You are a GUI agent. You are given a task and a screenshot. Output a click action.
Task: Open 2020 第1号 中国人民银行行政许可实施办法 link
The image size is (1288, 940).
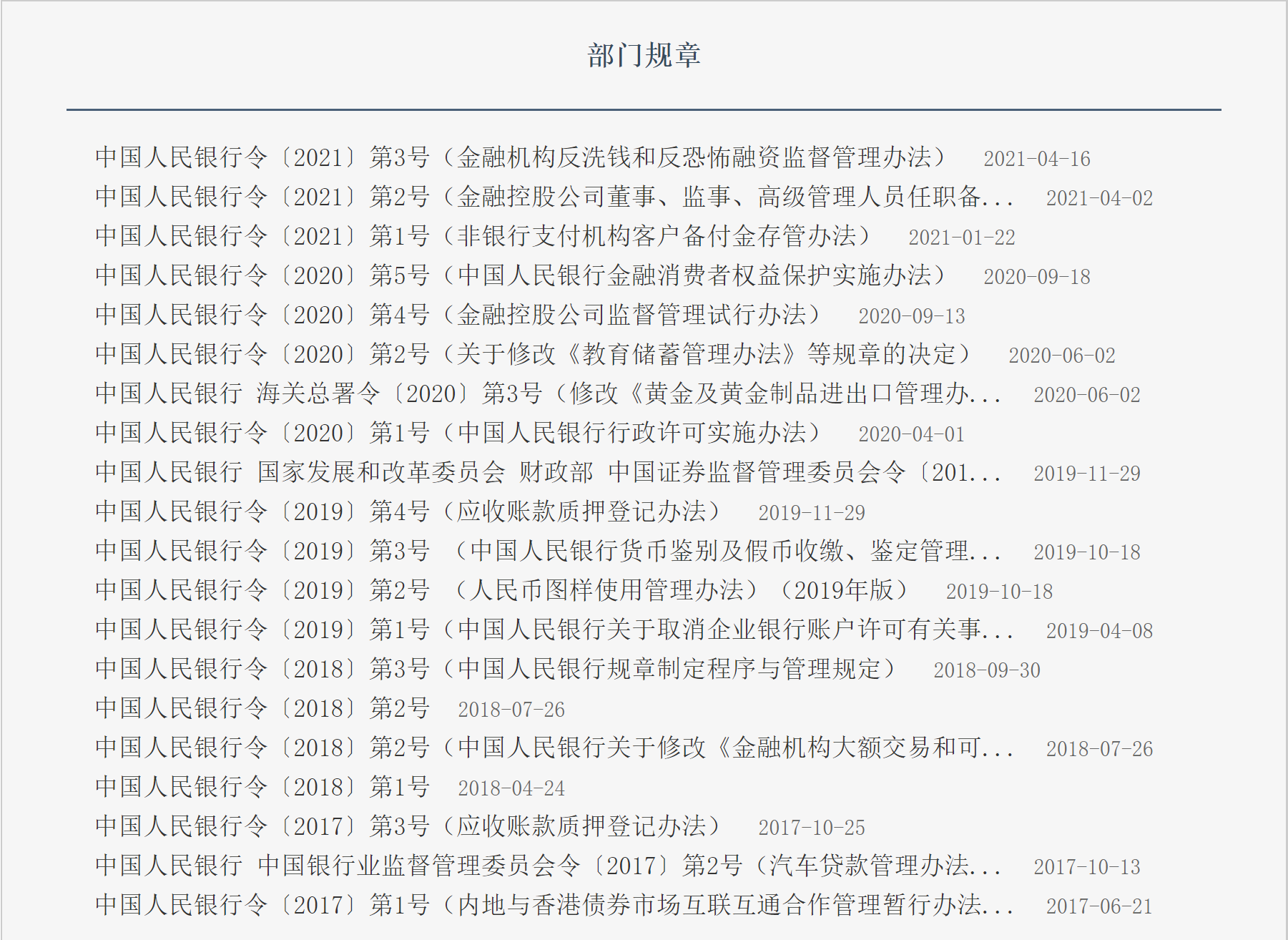(x=458, y=433)
